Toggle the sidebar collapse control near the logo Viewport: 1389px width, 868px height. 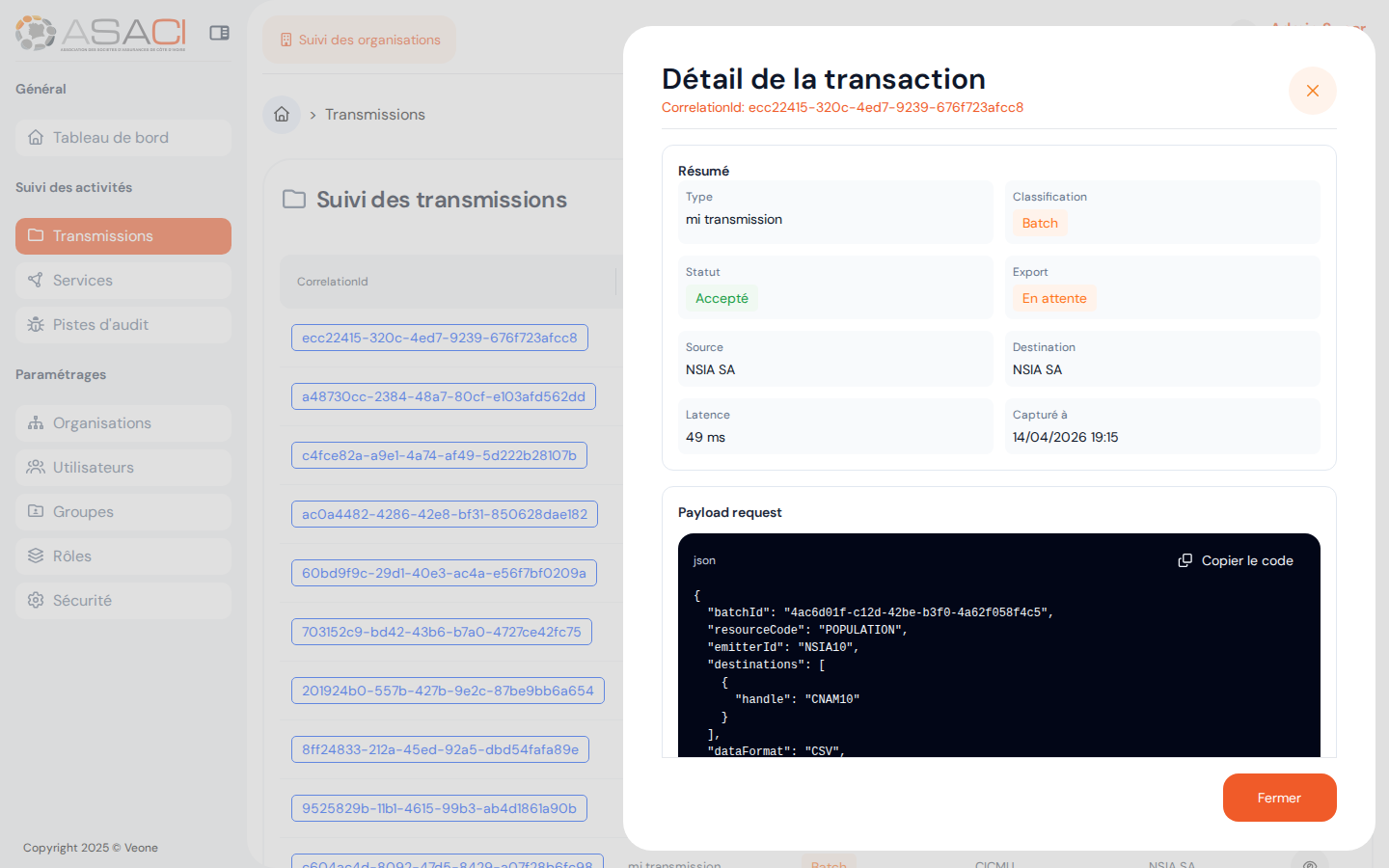[219, 32]
